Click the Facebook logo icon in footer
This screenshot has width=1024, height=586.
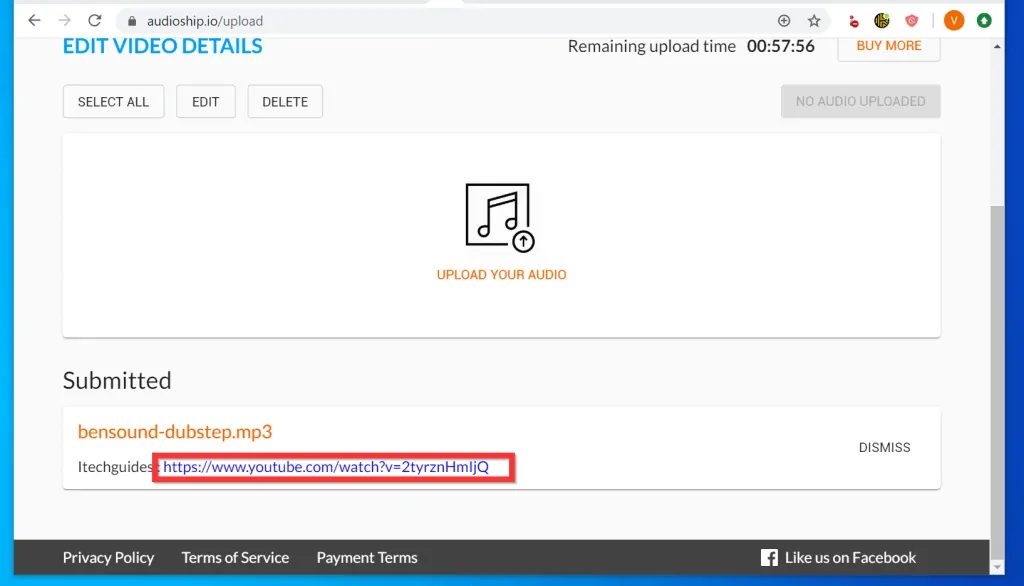[769, 557]
